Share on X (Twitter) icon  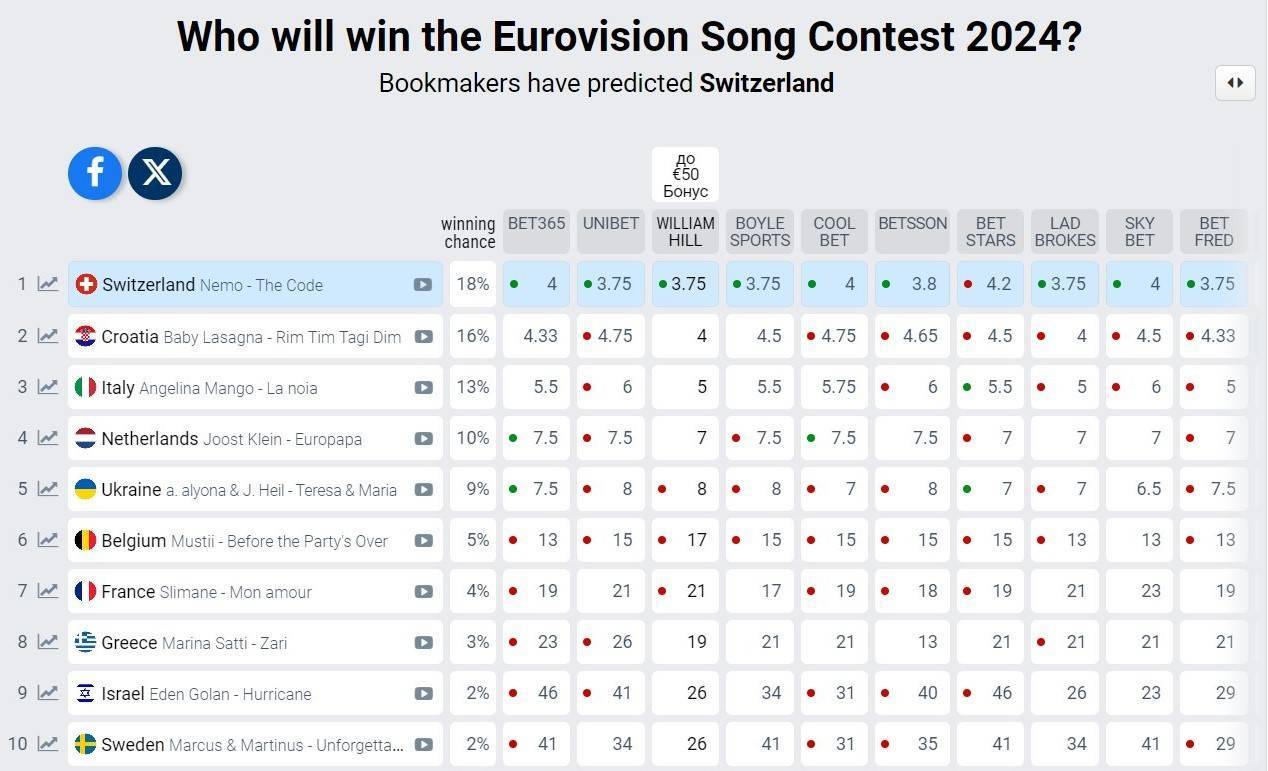155,173
